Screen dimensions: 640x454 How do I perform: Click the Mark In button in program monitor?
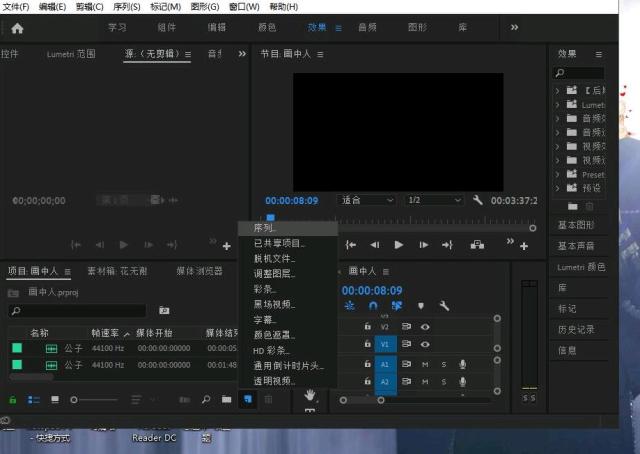[351, 245]
